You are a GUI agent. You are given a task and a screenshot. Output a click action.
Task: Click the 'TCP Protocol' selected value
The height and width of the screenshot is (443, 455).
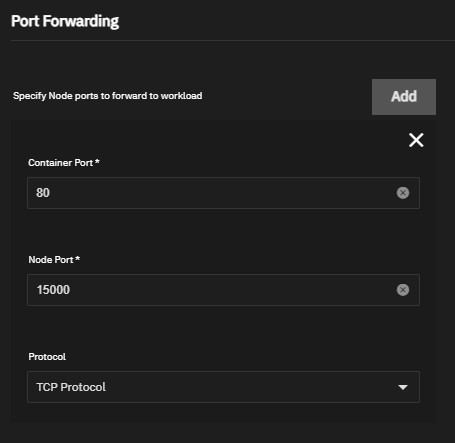click(x=71, y=387)
